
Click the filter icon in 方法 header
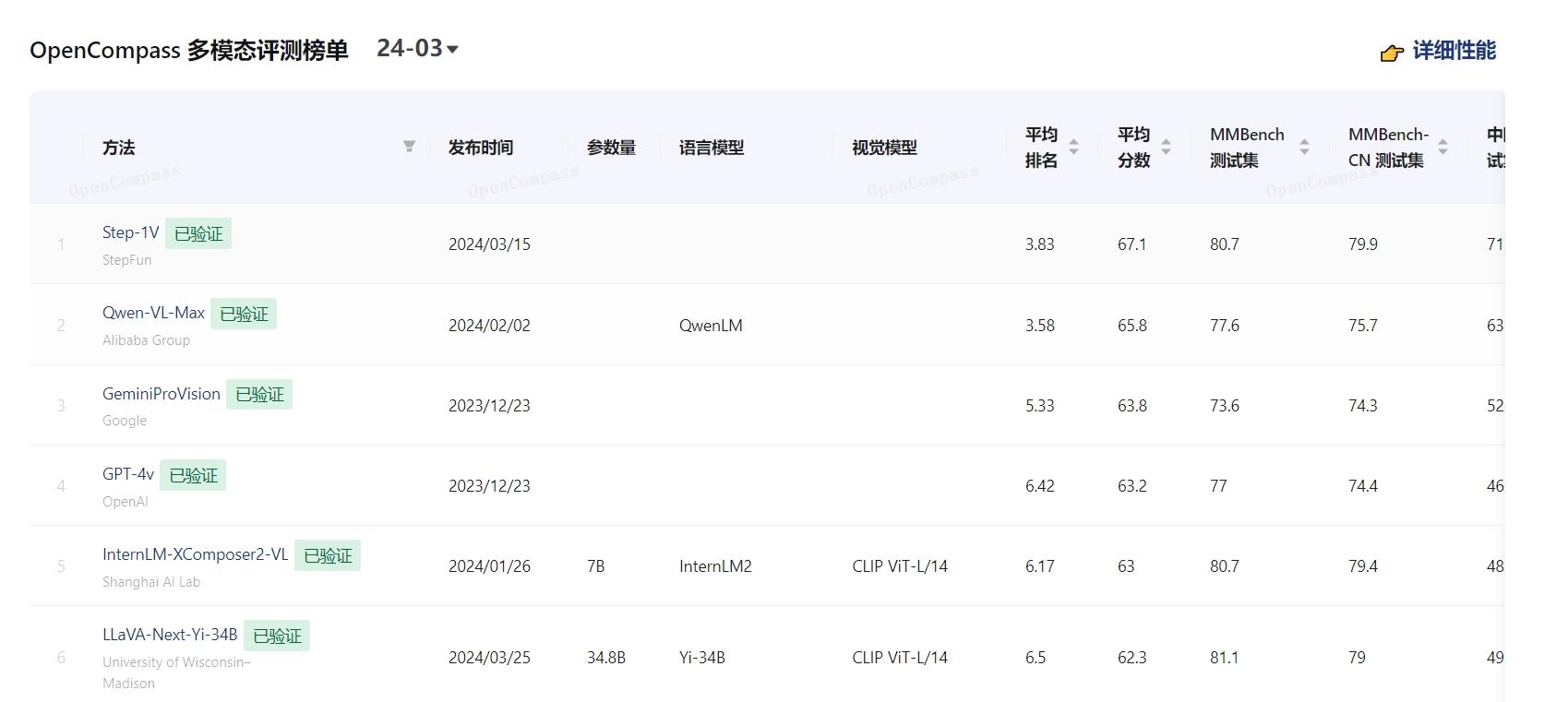point(409,147)
